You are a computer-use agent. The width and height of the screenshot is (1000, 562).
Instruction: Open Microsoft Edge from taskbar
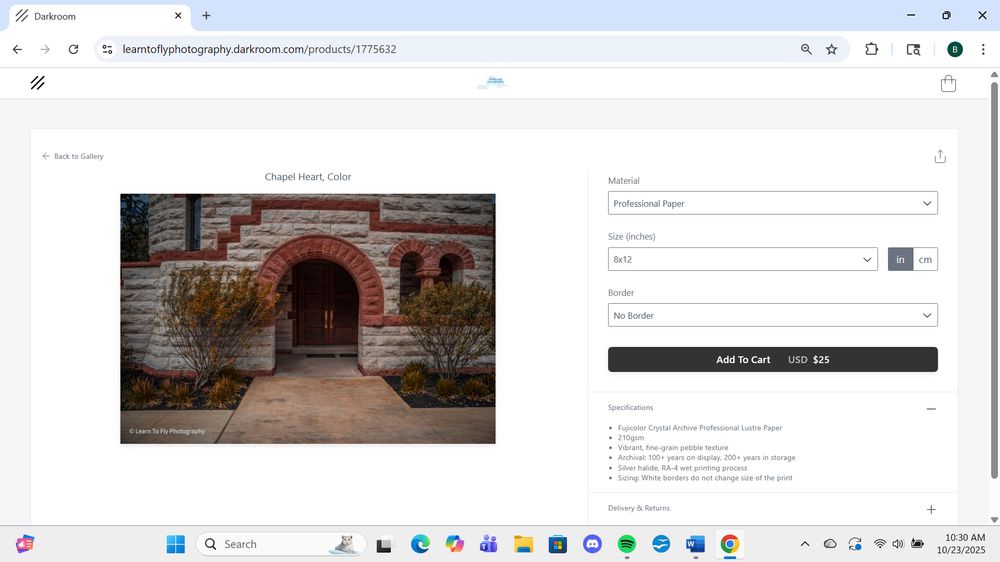pos(420,544)
